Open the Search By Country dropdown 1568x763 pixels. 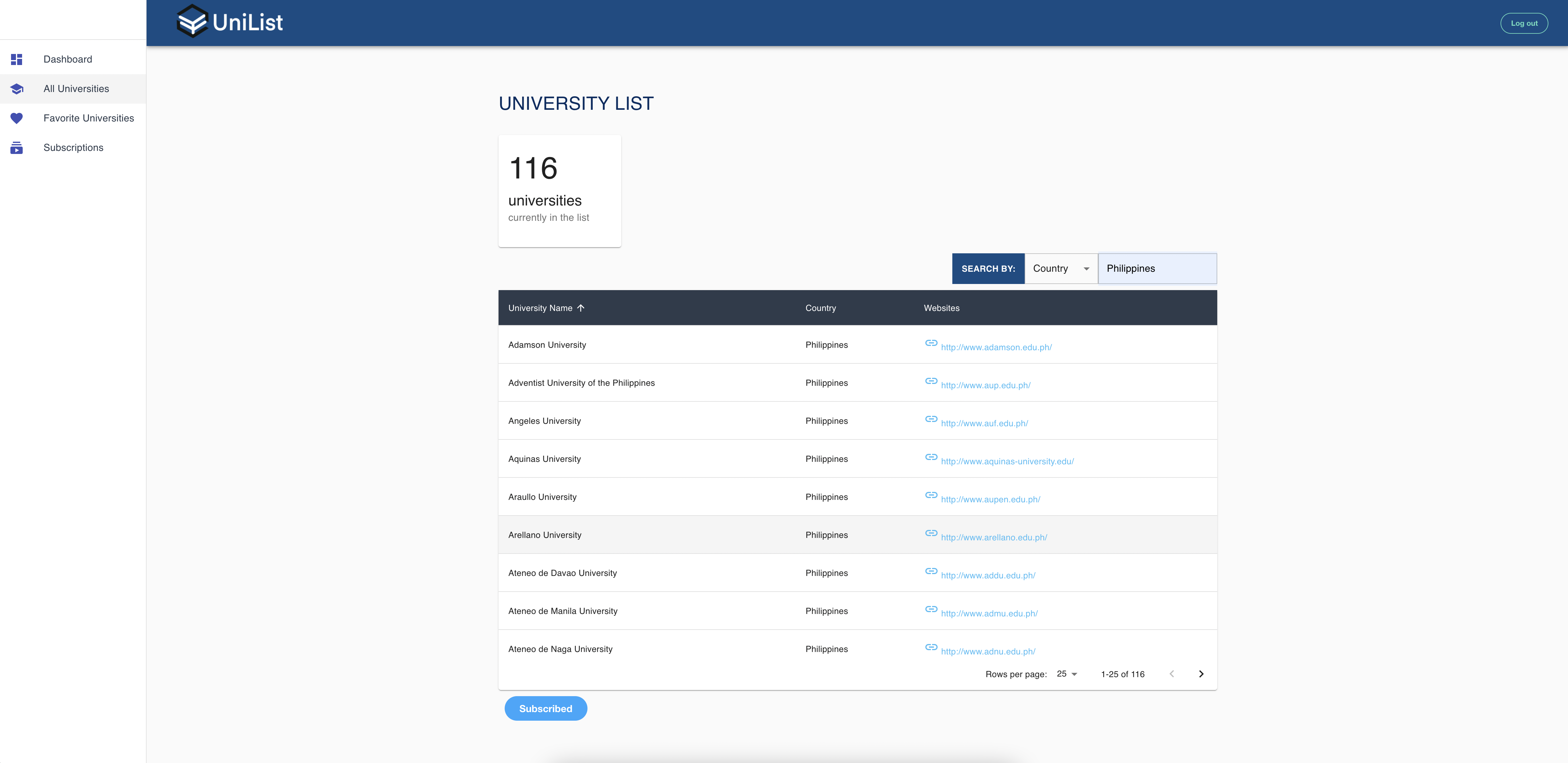(x=1061, y=269)
